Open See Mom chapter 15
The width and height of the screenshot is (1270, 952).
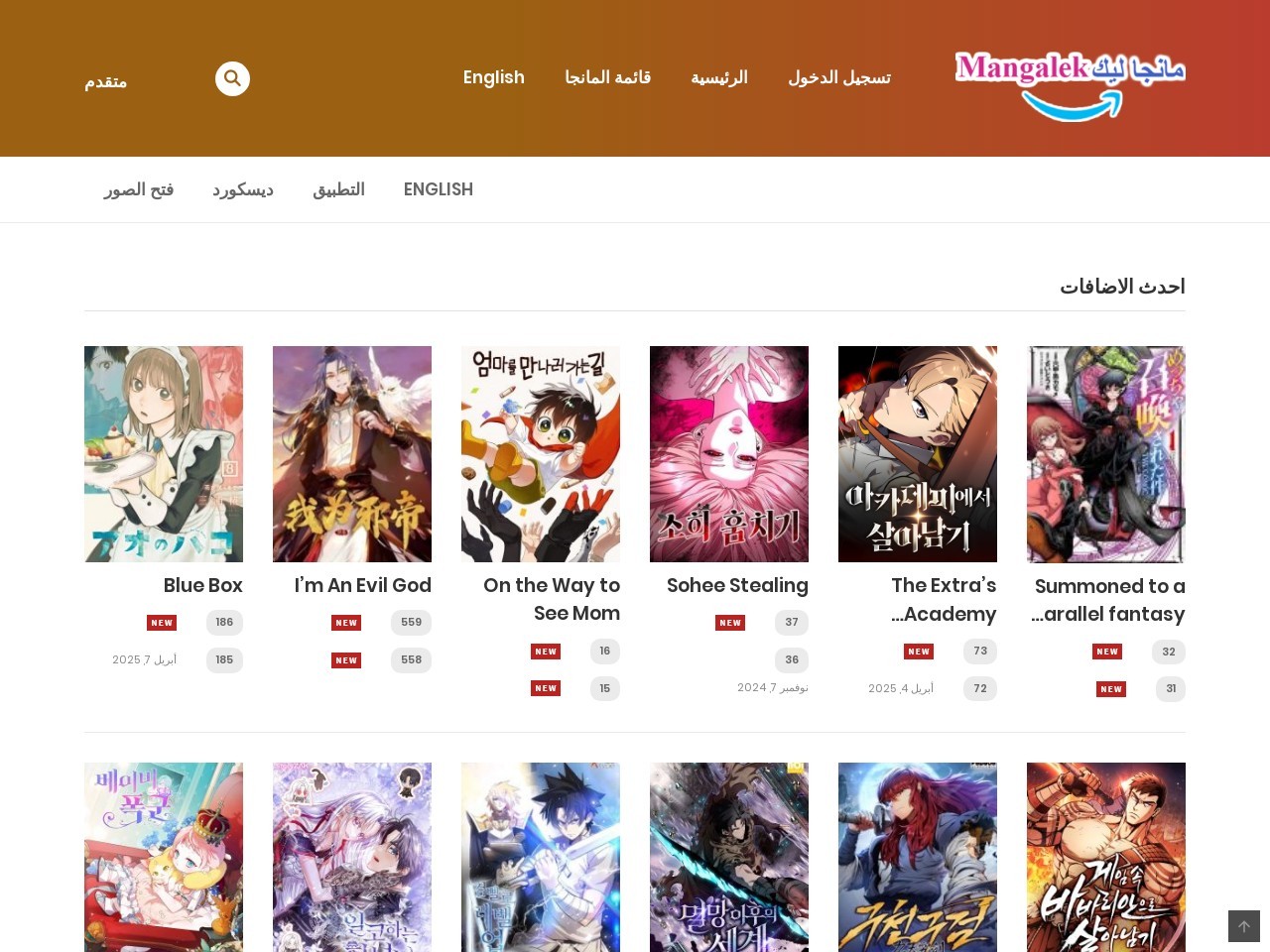coord(605,688)
